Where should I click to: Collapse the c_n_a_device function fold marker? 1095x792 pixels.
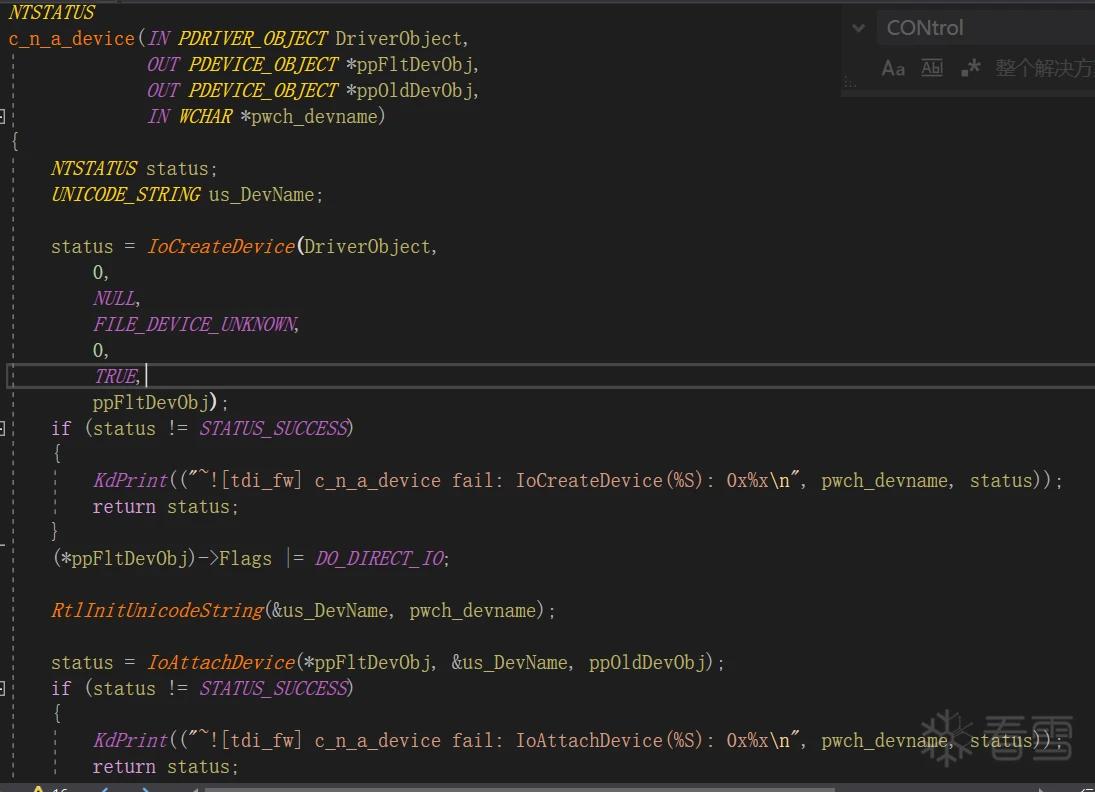click(x=3, y=117)
